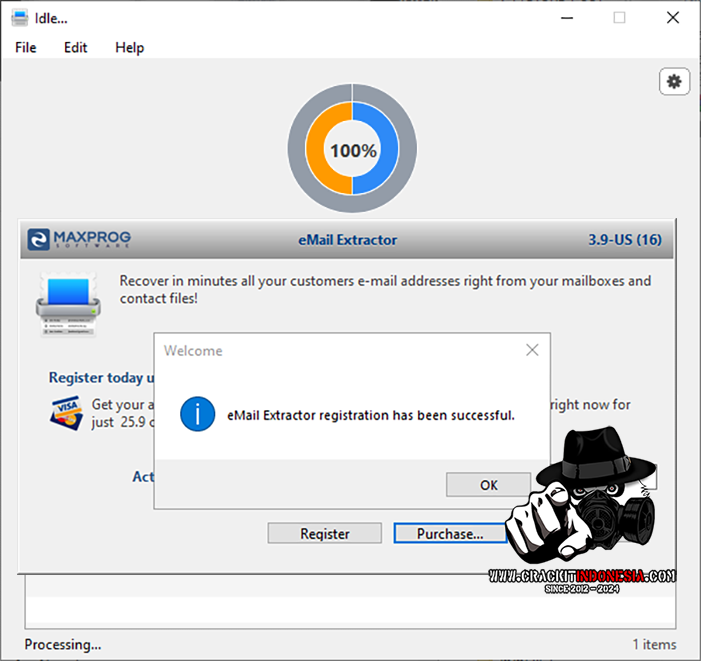This screenshot has width=701, height=661.
Task: Click the Visa credit card icon
Action: (x=66, y=412)
